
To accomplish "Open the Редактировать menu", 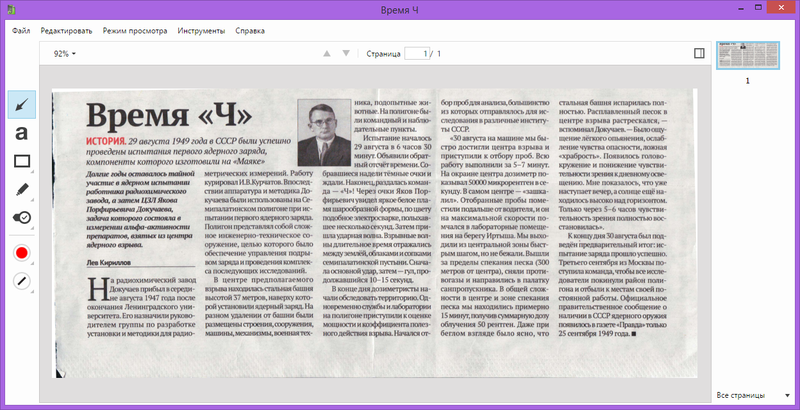I will (66, 31).
